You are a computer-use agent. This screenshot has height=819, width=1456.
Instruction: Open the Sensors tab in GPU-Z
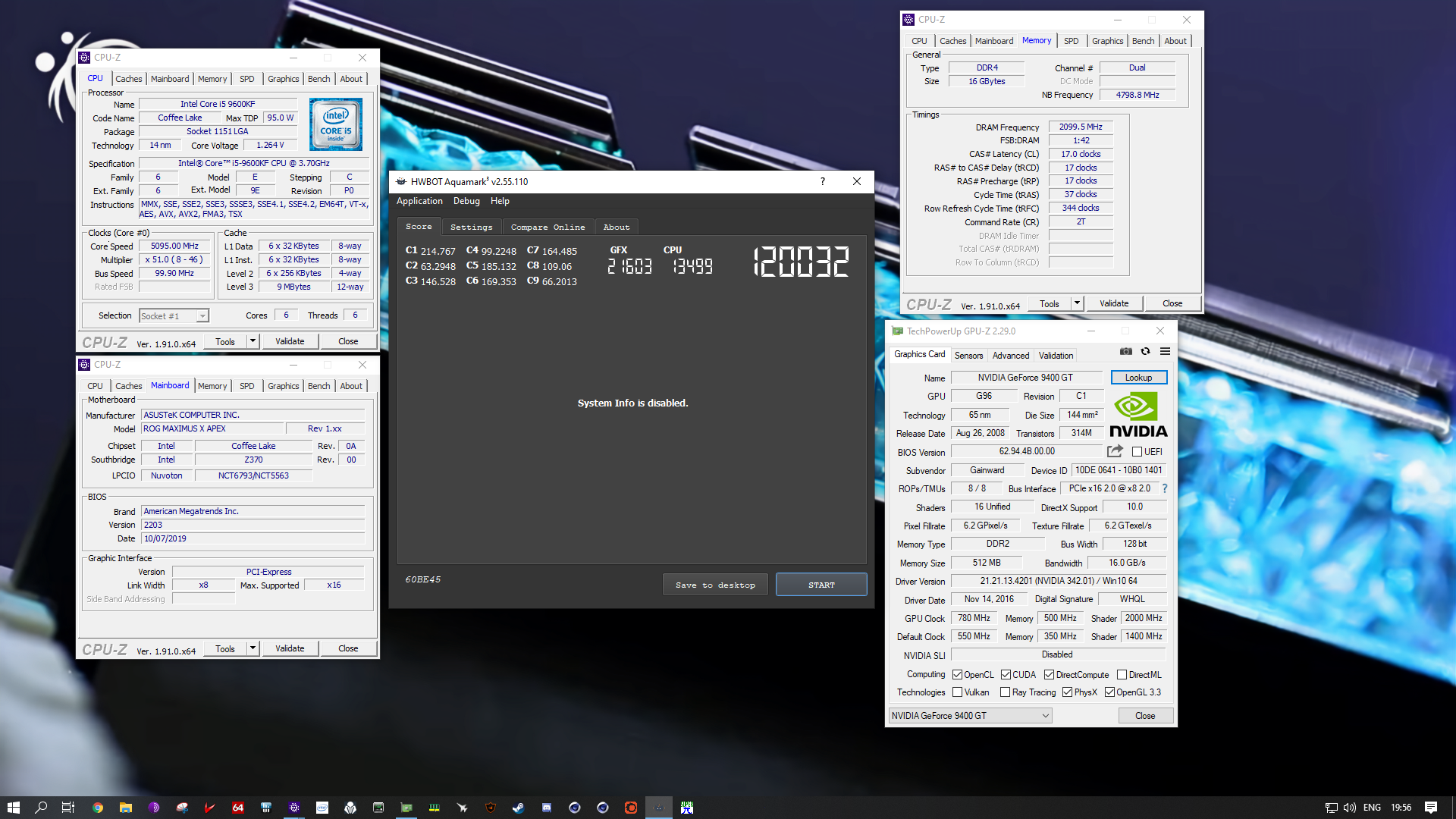click(968, 356)
